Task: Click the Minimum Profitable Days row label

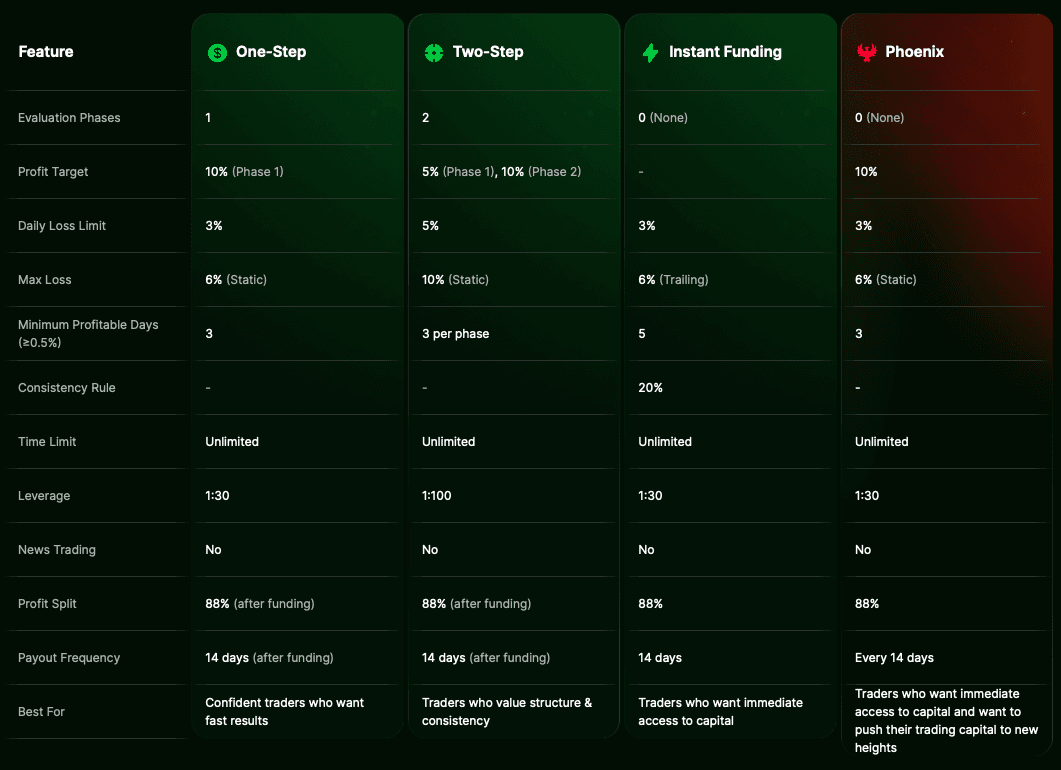Action: [88, 333]
